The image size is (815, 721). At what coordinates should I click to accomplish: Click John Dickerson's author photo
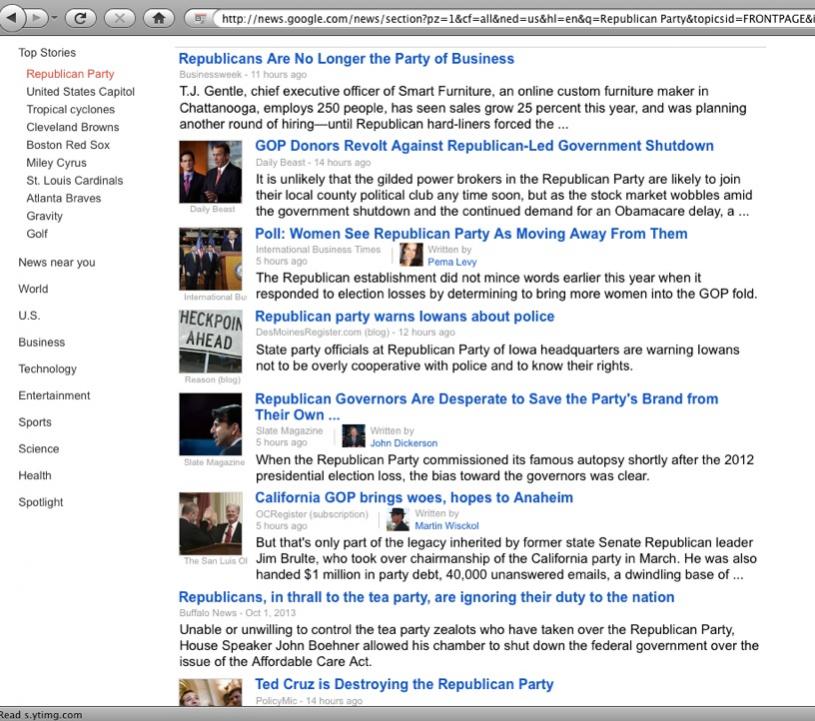(x=353, y=436)
